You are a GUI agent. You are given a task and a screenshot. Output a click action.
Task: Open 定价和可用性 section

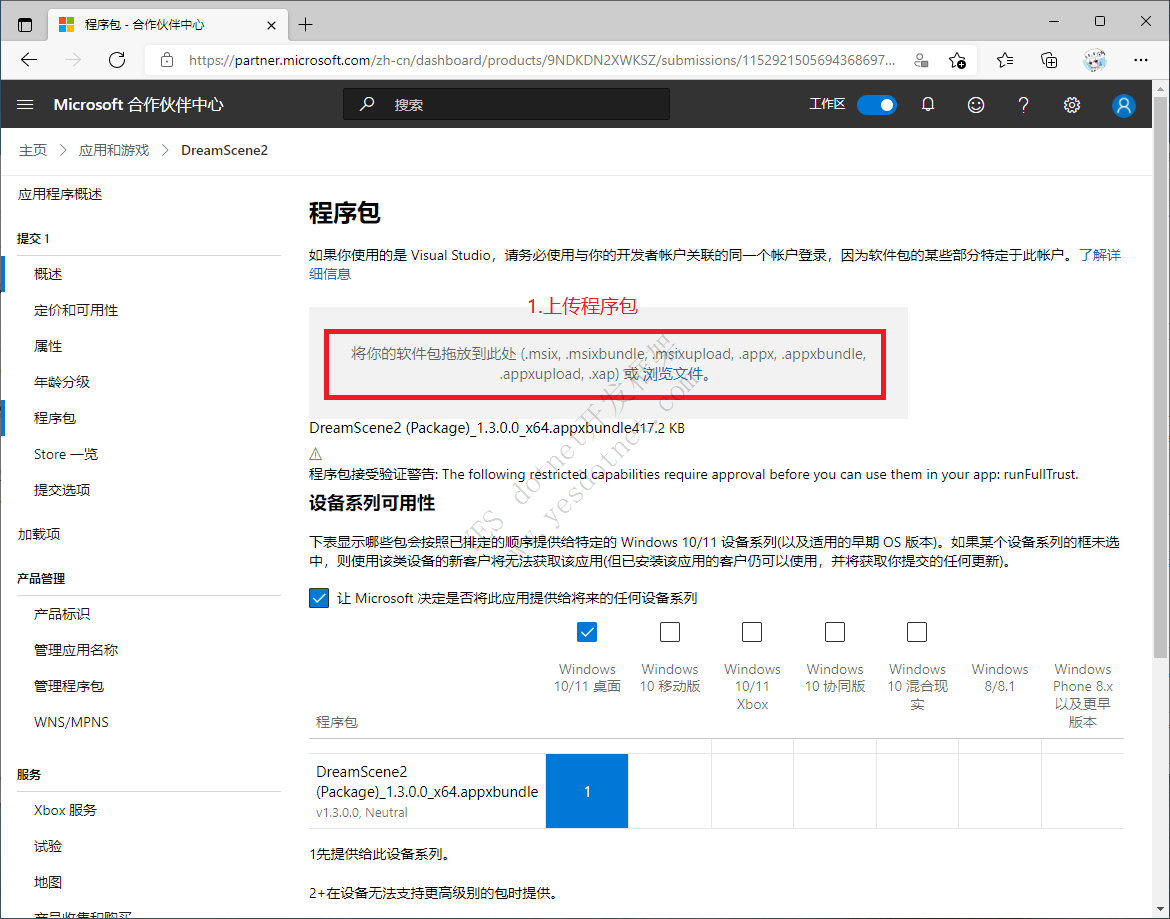click(76, 310)
